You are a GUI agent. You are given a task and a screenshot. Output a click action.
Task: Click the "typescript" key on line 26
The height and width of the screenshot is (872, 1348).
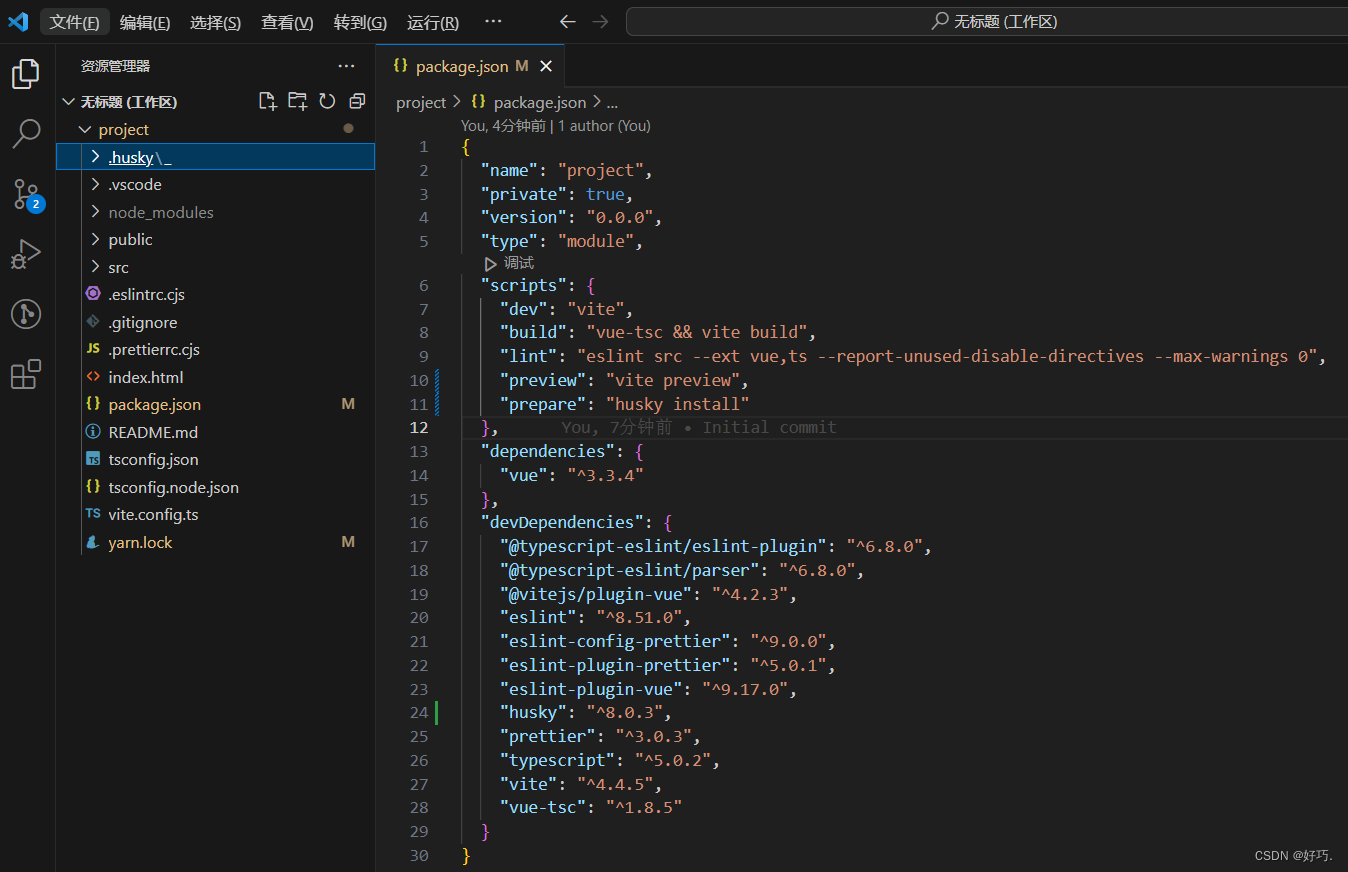[x=557, y=760]
